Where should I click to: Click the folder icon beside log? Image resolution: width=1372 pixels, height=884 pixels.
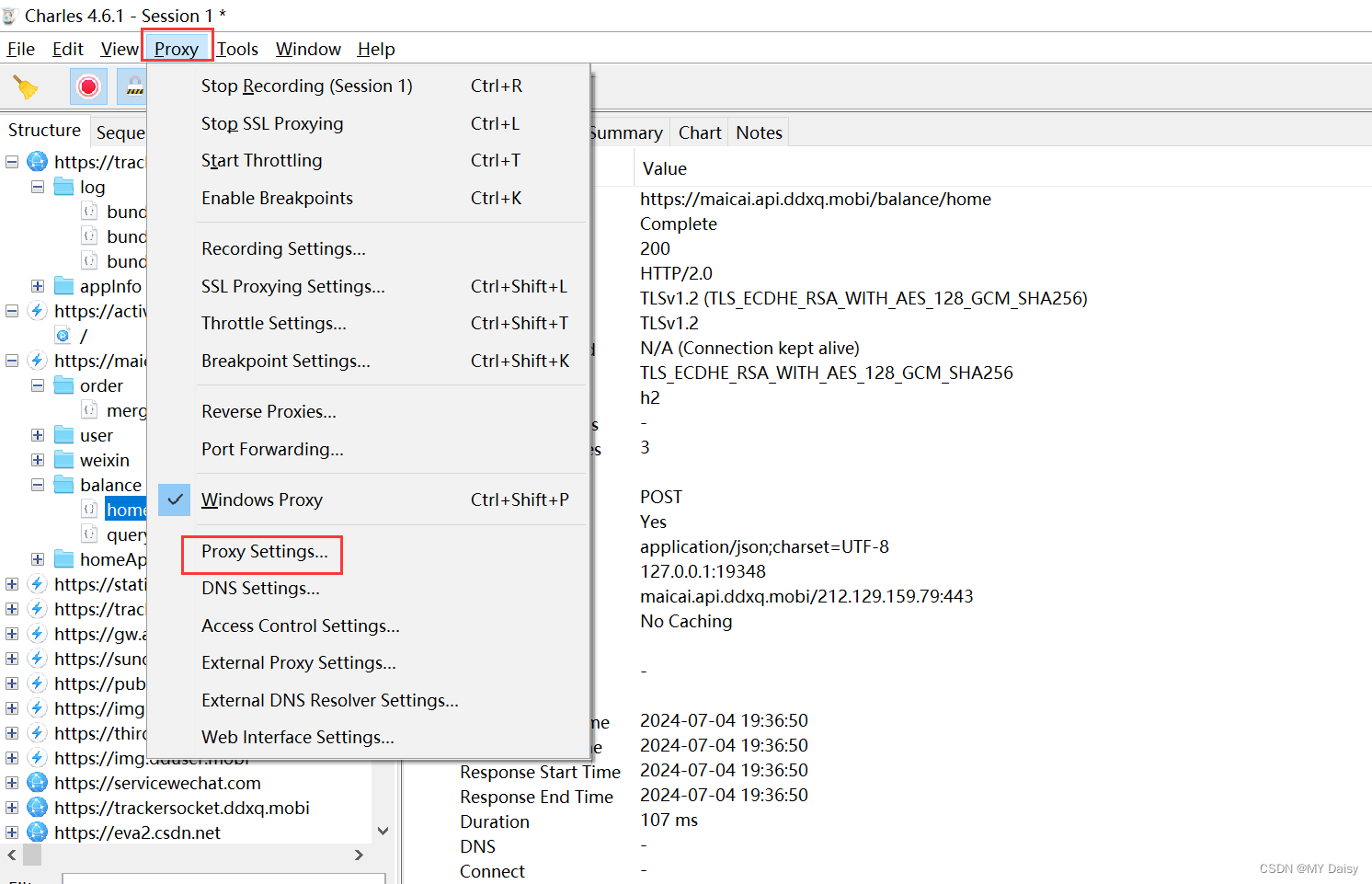[63, 187]
